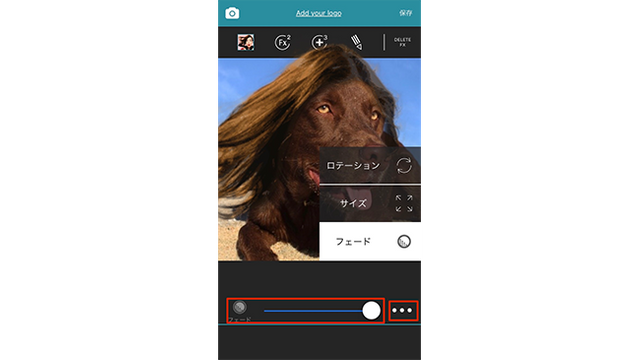Click the fade slider track
The image size is (640, 360).
318,311
